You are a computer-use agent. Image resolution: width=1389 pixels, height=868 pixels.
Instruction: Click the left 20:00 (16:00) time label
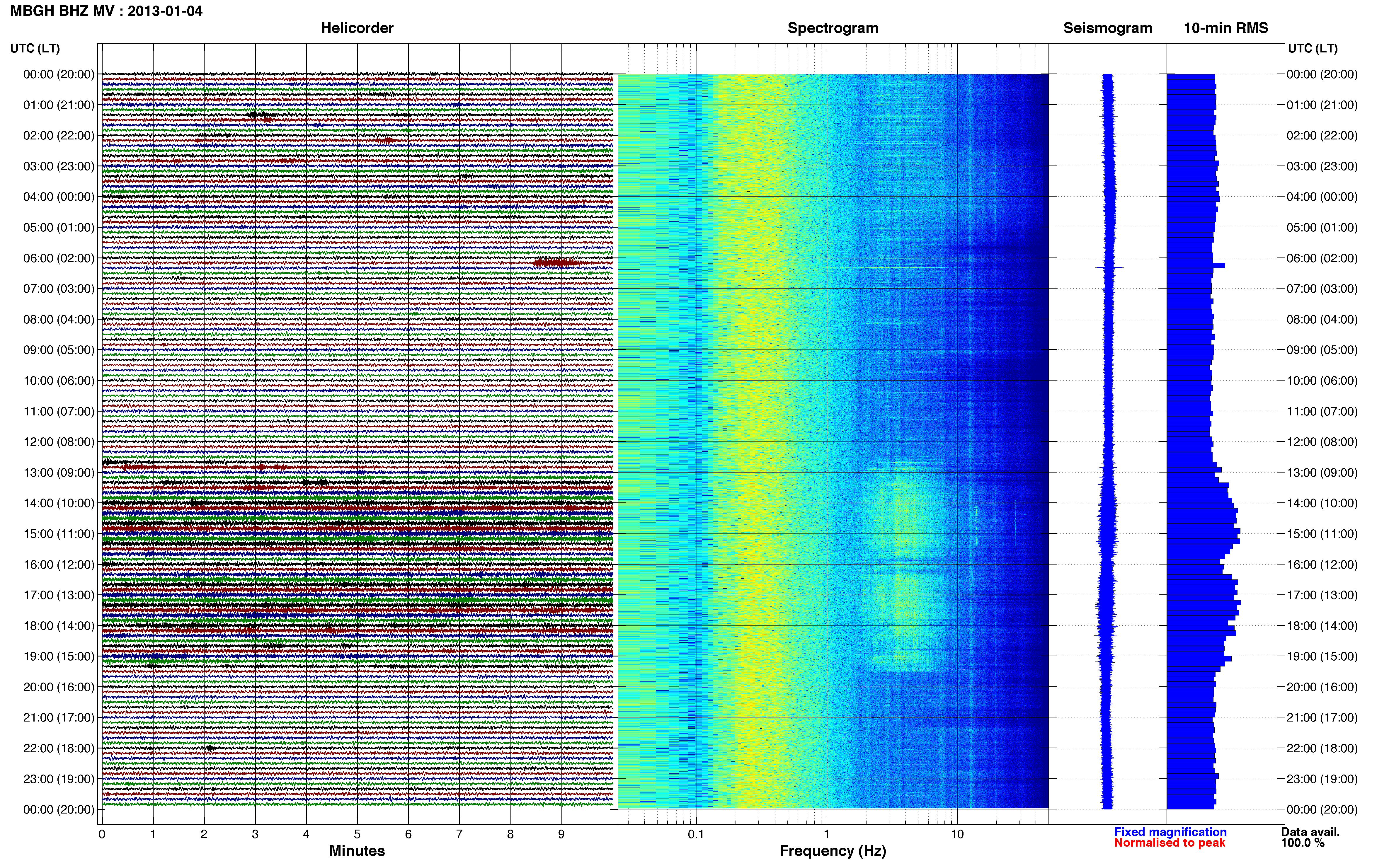[x=59, y=687]
